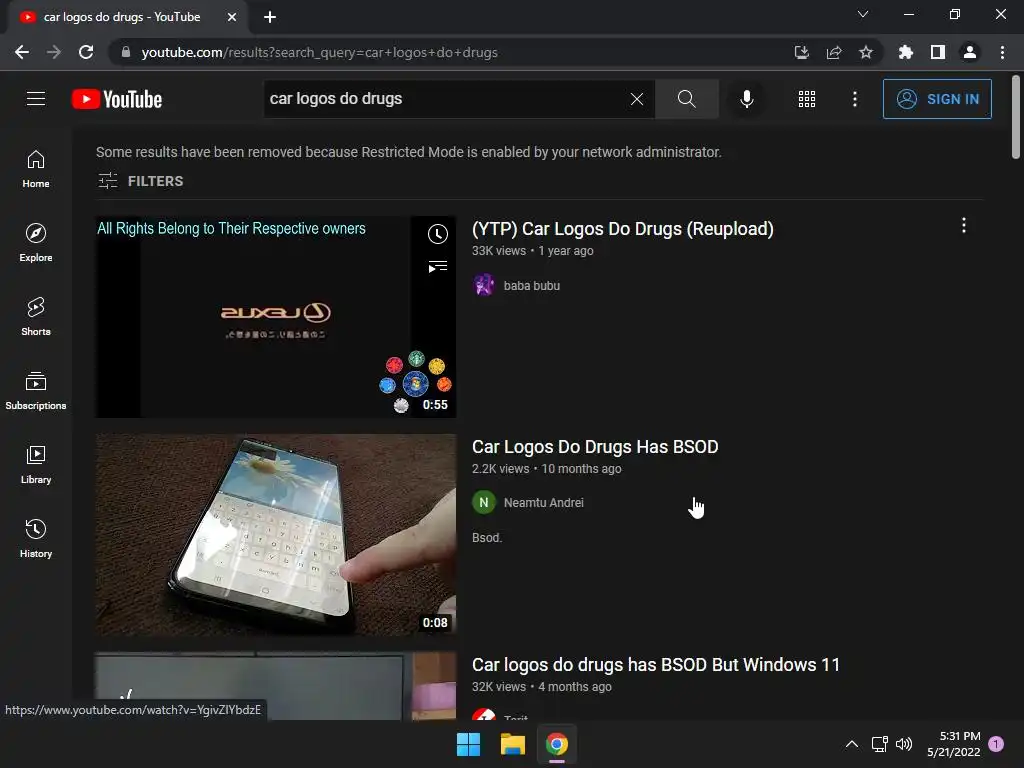1024x768 pixels.
Task: Clear the search query with the X
Action: (x=637, y=99)
